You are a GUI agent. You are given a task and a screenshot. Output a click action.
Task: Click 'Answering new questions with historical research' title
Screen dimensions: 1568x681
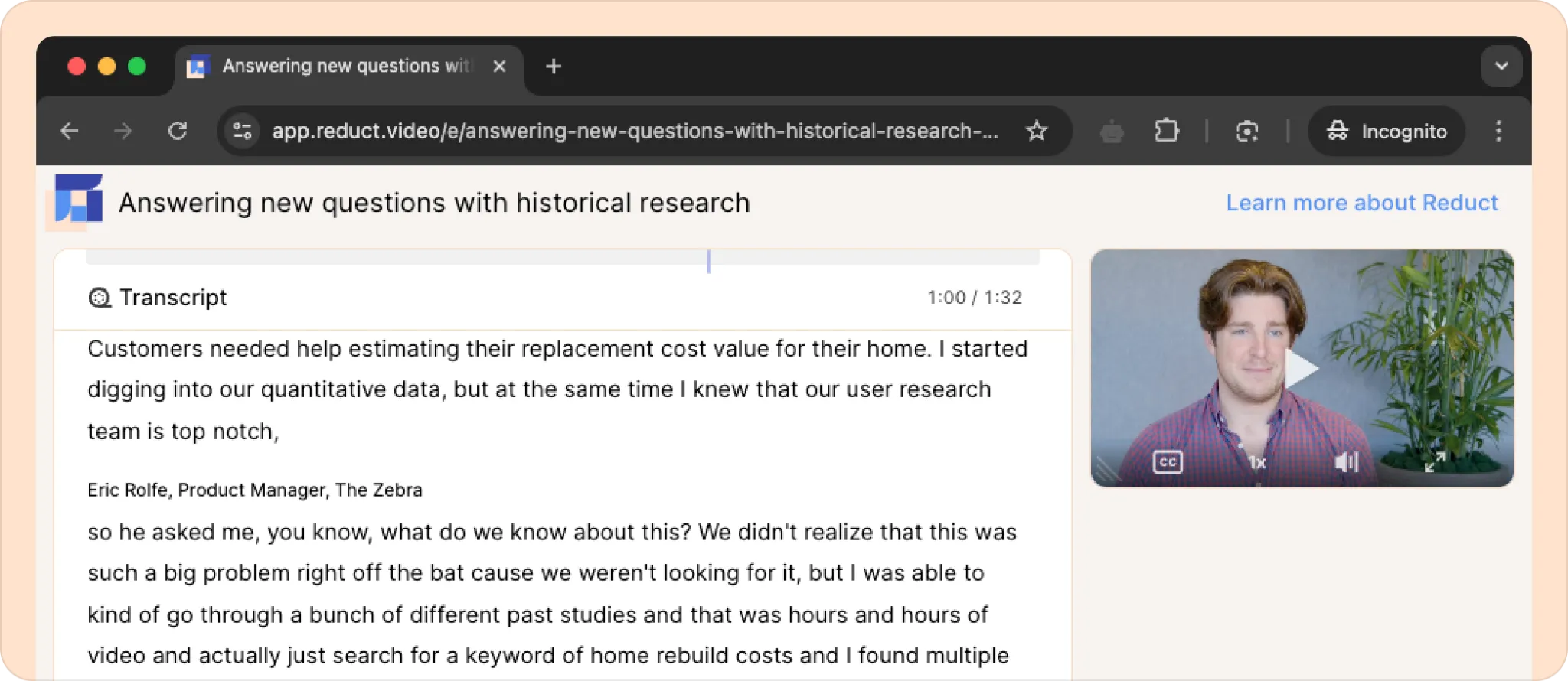point(434,203)
